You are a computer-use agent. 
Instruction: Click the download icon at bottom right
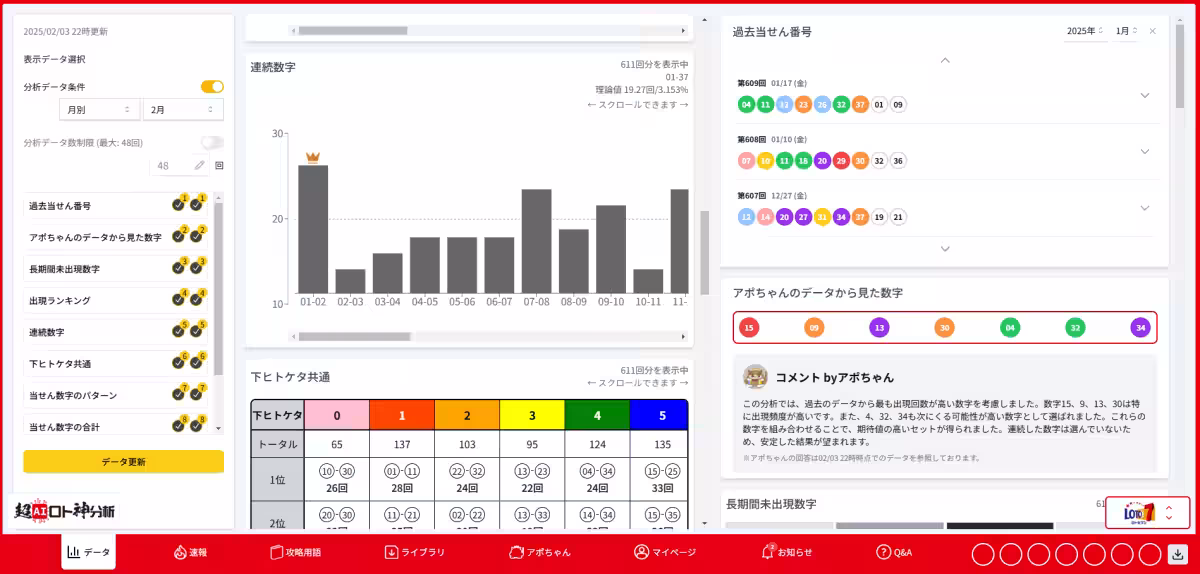click(x=1177, y=554)
